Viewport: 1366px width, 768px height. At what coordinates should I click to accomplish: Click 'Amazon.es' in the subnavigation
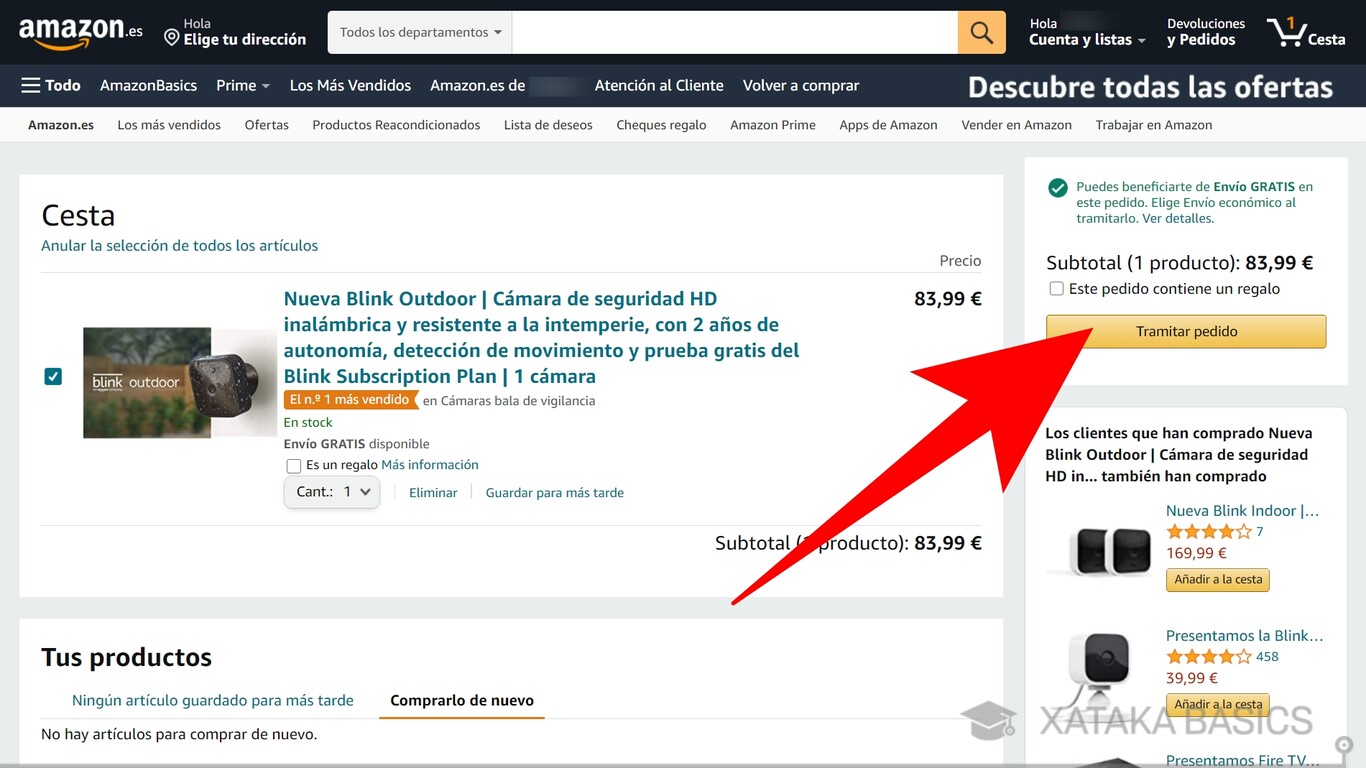click(x=61, y=125)
